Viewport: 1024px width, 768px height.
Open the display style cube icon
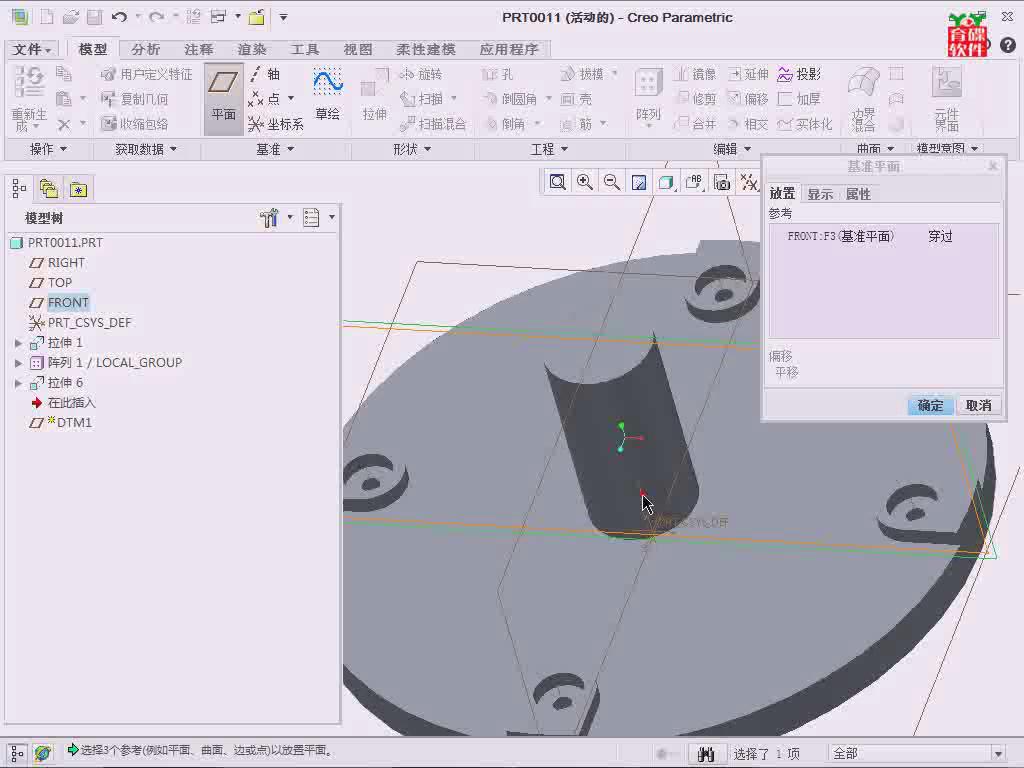point(666,182)
